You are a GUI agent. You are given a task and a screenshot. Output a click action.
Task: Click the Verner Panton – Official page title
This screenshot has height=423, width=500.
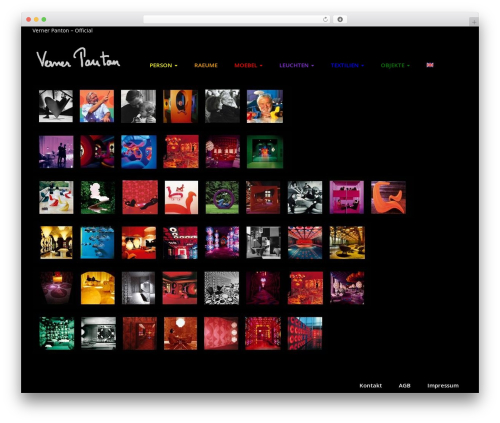pyautogui.click(x=62, y=30)
